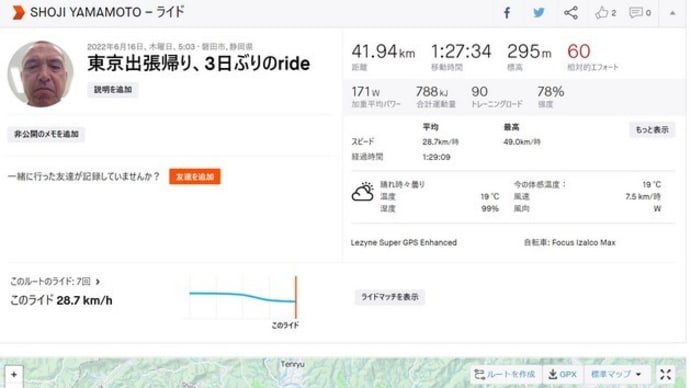Viewport: 690px width, 388px height.
Task: Open Shoji Yamamoto's profile photo
Action: [x=40, y=73]
